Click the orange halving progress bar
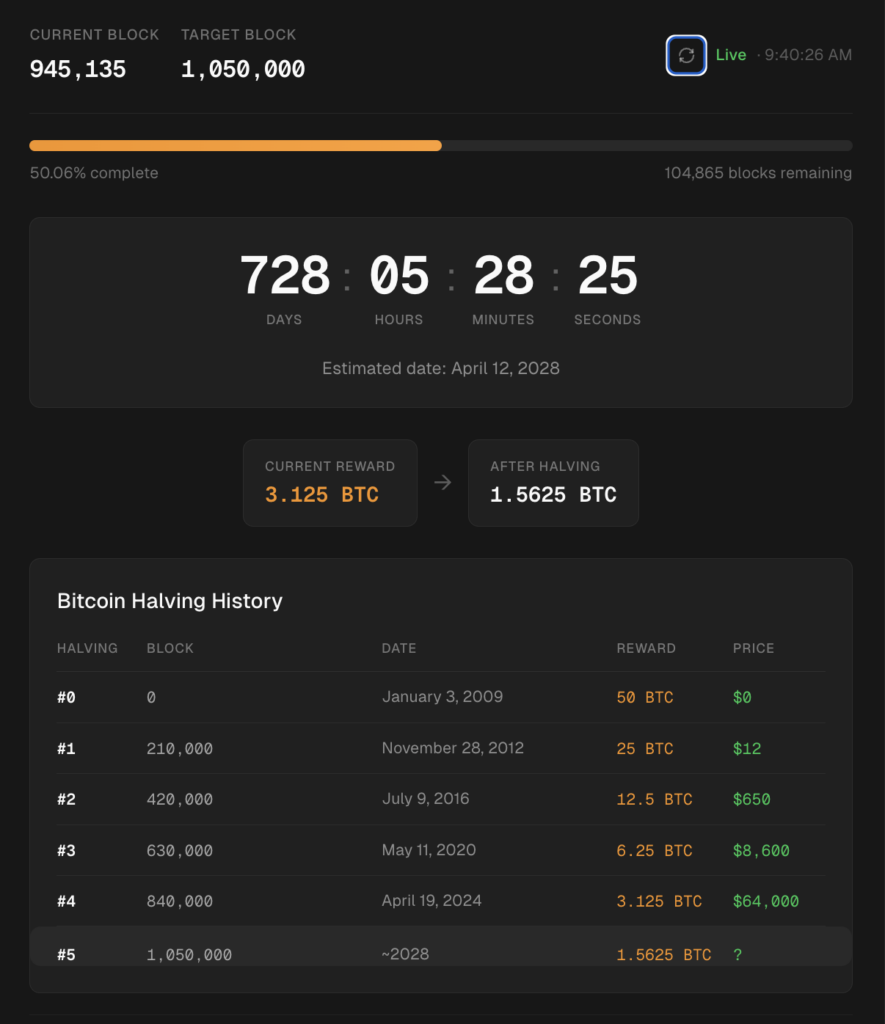 (x=236, y=146)
